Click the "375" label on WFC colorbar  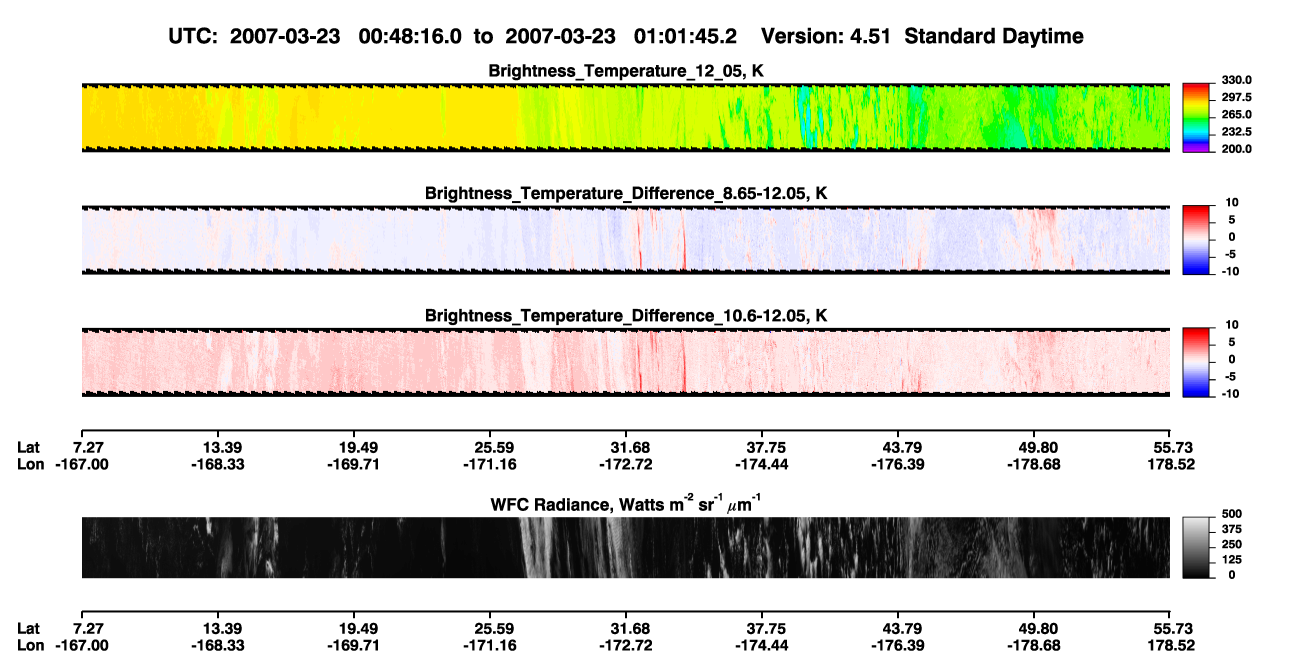[x=1233, y=529]
